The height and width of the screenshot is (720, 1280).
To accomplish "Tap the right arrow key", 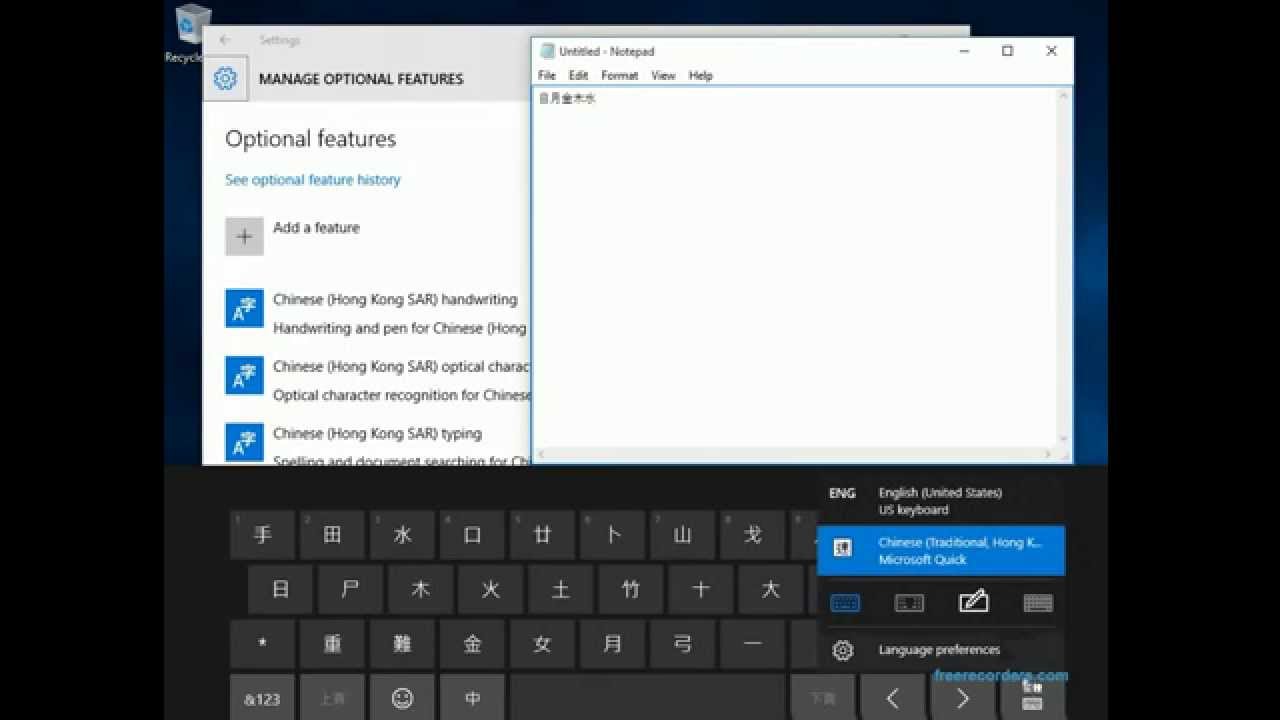I will [x=962, y=698].
